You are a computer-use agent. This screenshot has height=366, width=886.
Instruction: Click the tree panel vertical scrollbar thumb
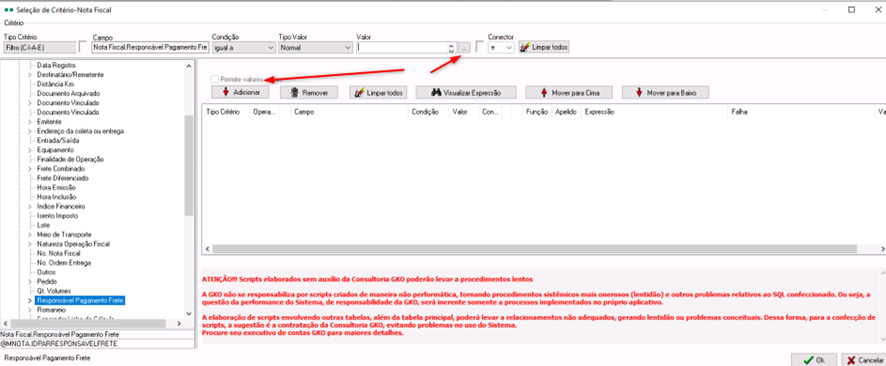pos(189,165)
